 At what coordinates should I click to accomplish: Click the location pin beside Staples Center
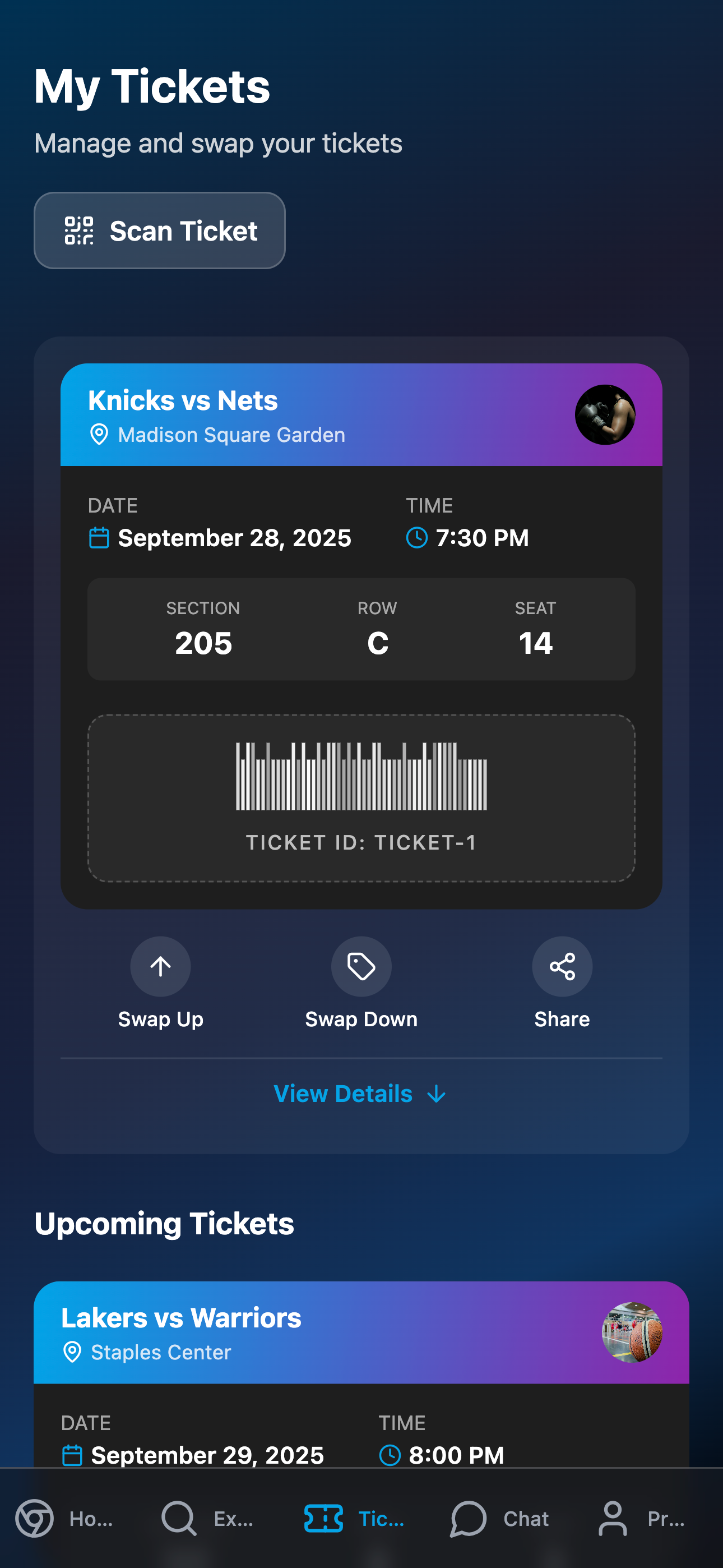[x=72, y=1352]
